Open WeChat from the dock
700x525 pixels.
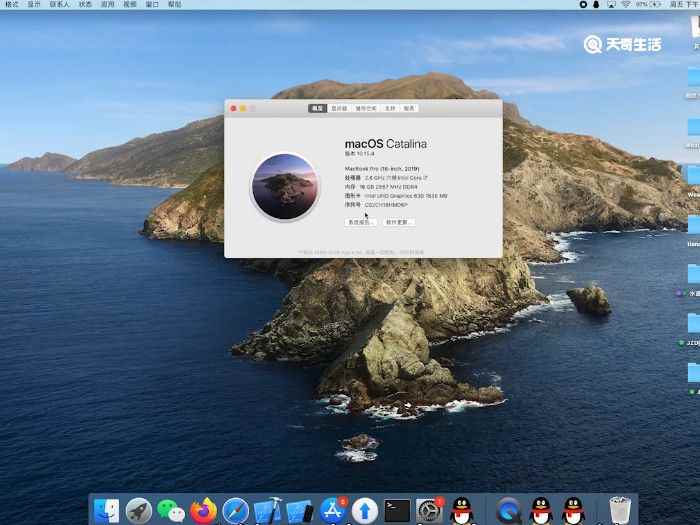click(x=172, y=510)
